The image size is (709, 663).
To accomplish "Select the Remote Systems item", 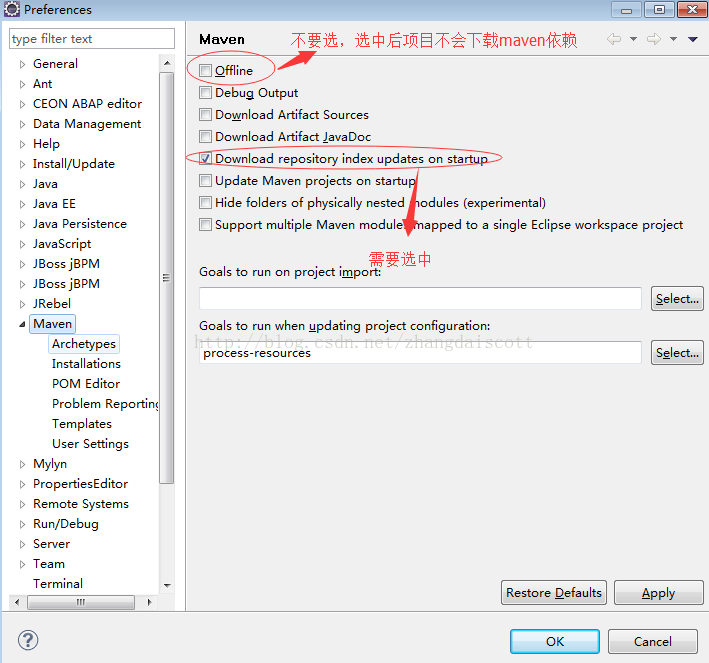I will pos(81,503).
